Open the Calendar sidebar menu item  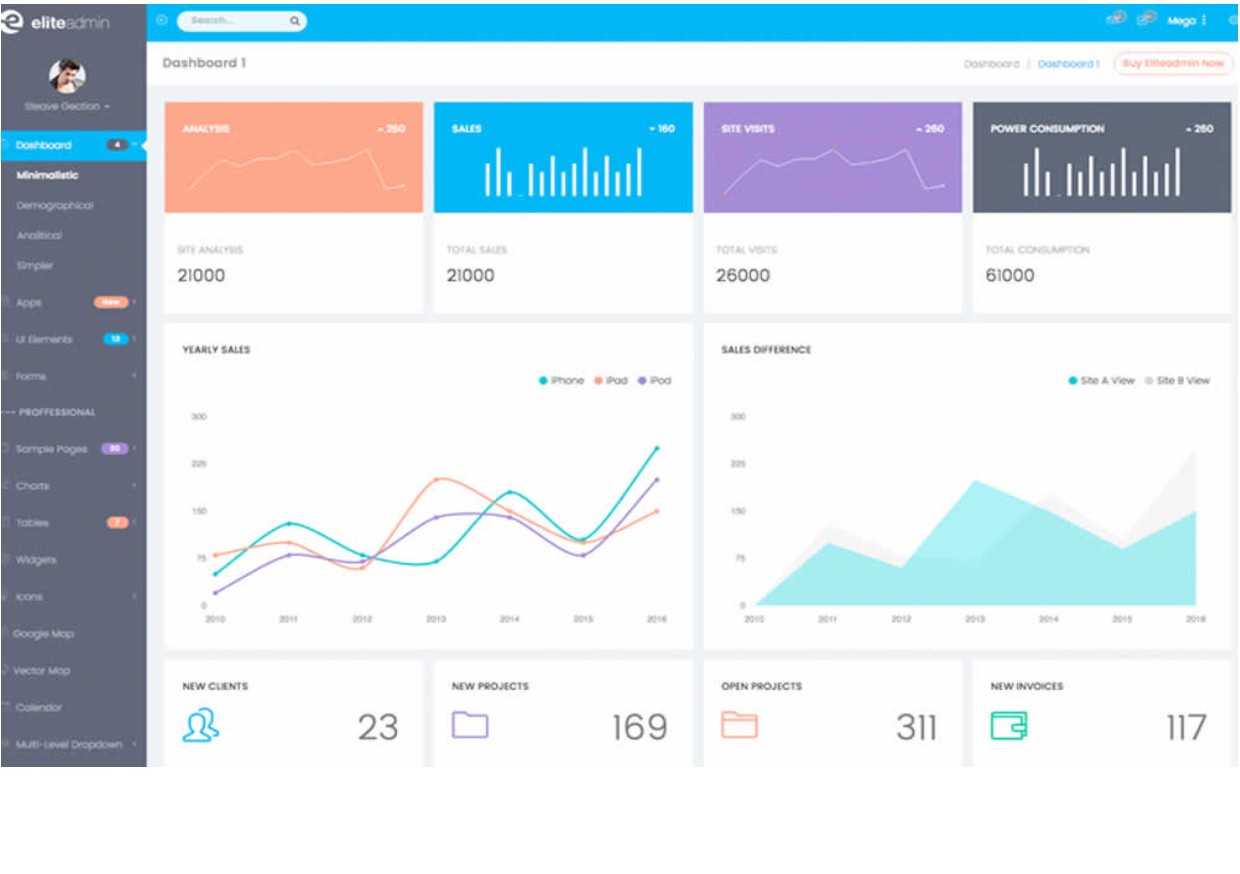point(39,708)
